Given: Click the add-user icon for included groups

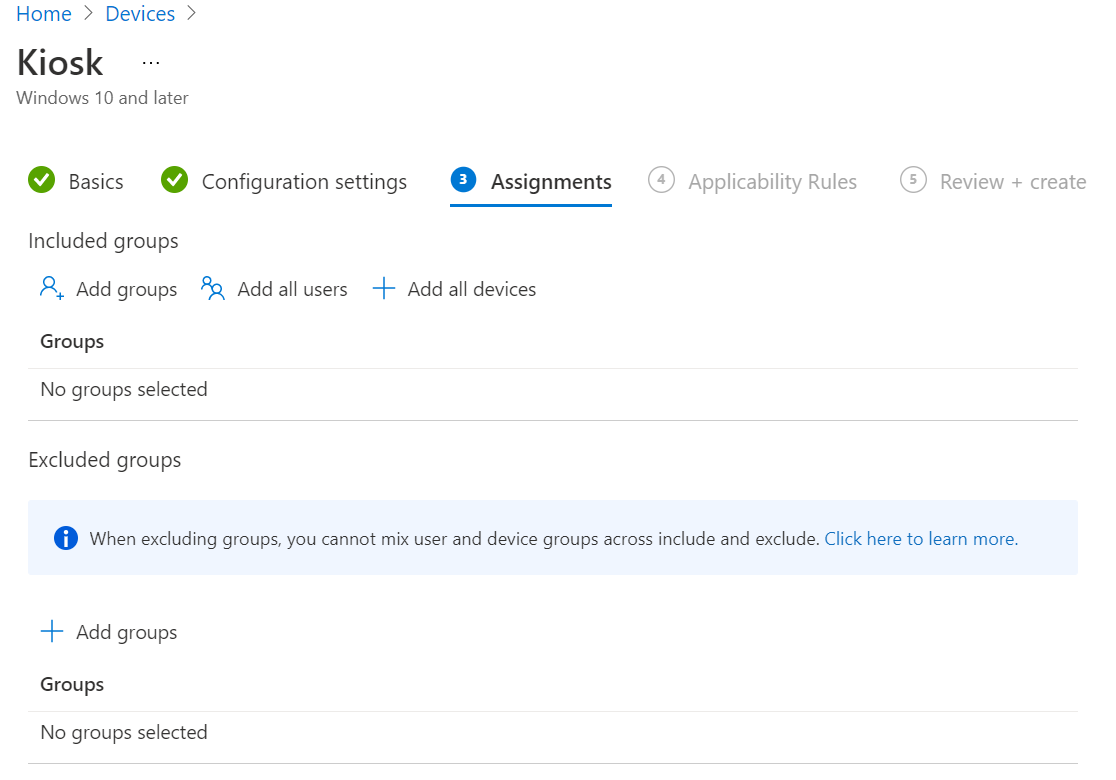Looking at the screenshot, I should point(52,289).
